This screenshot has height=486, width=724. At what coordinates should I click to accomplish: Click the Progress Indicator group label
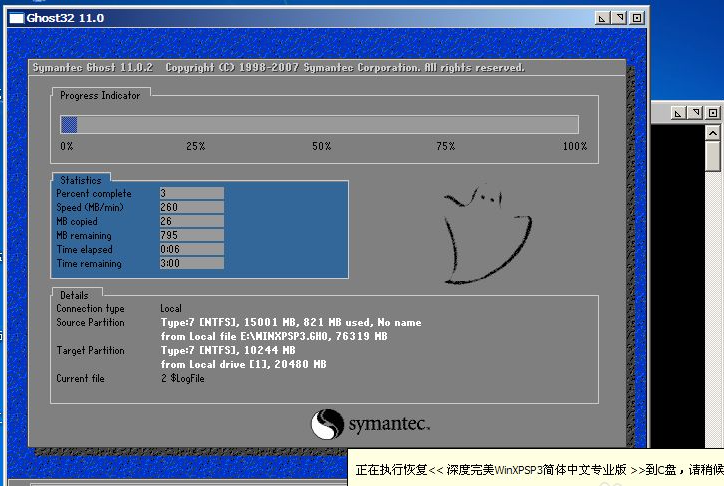coord(100,96)
